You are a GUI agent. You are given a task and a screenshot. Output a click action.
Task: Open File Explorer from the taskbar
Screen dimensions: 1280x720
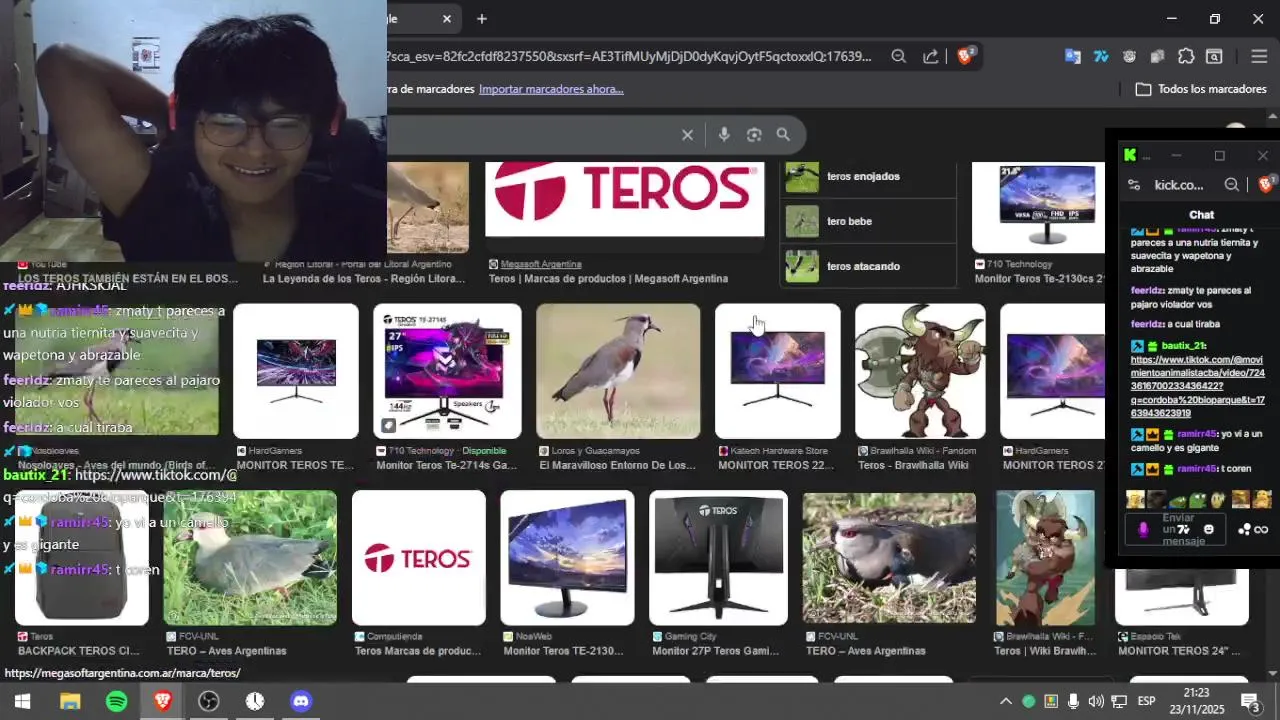click(x=69, y=701)
